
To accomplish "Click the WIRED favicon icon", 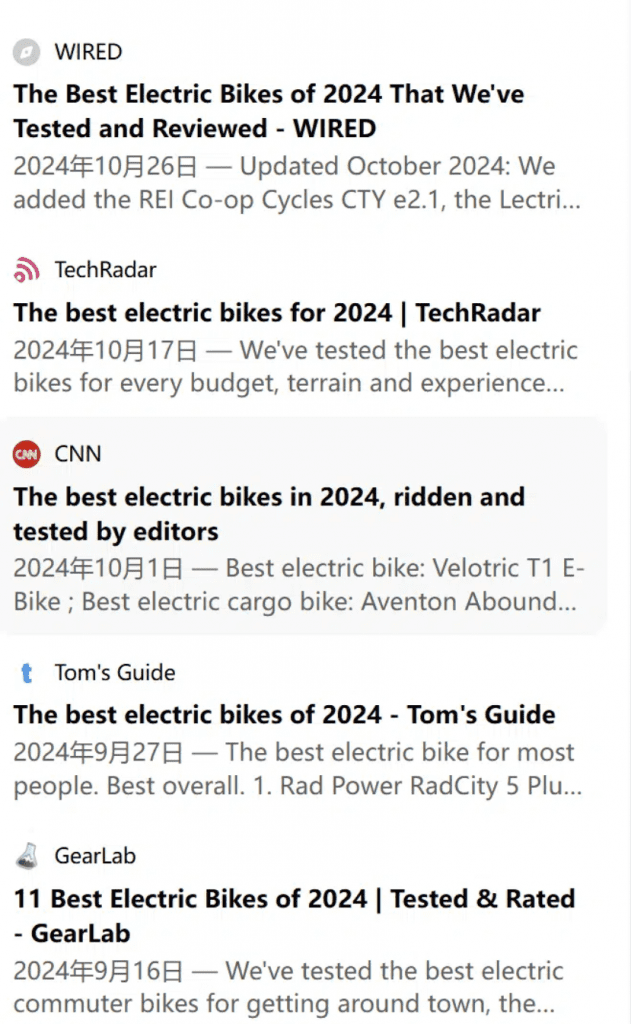I will point(26,52).
